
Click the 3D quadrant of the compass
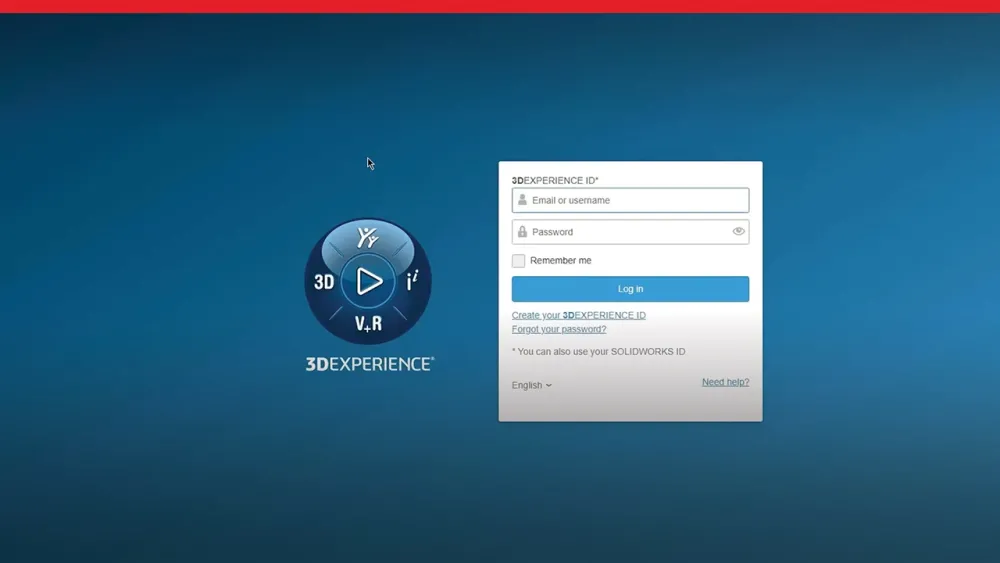[324, 282]
